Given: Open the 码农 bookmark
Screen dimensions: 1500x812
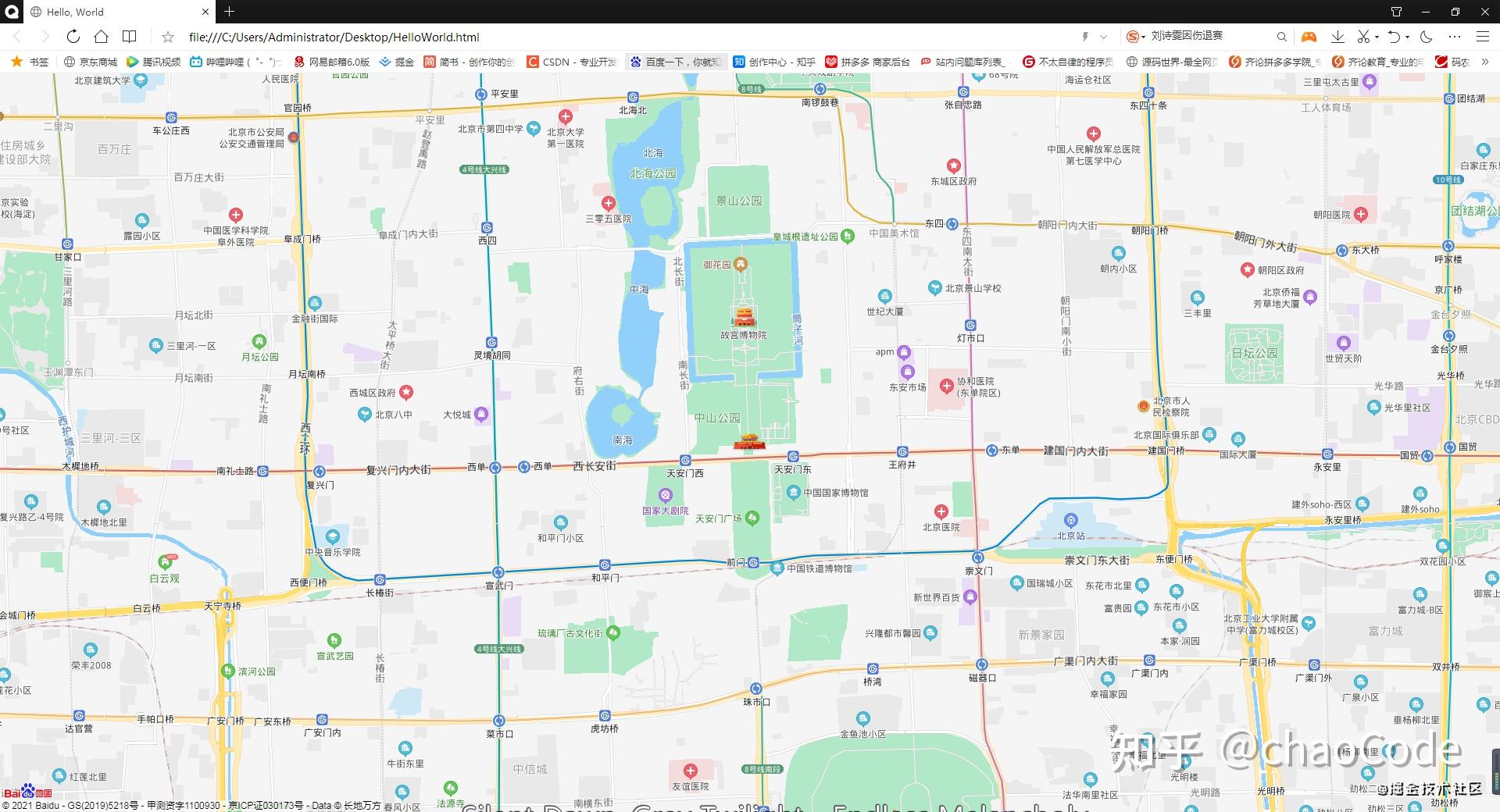Looking at the screenshot, I should [1452, 62].
